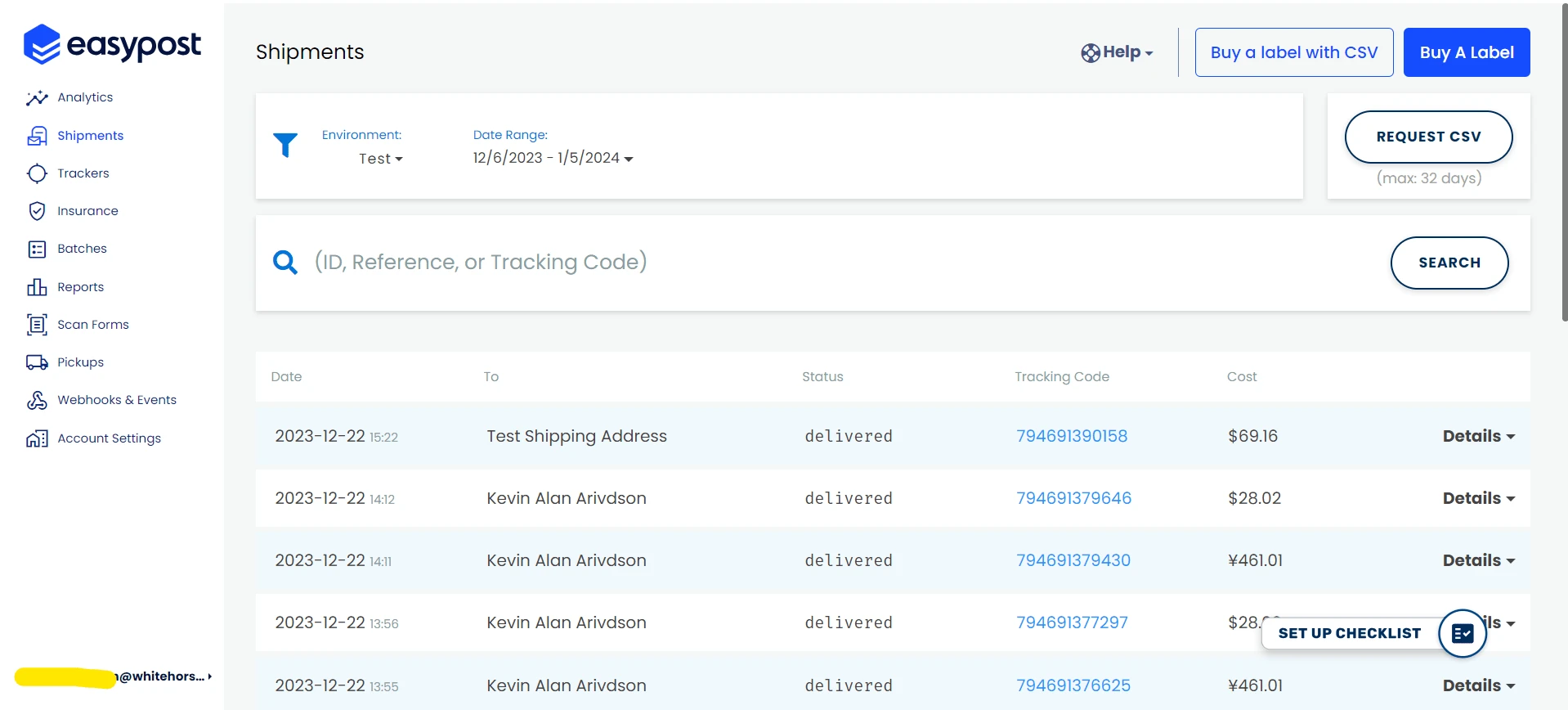Click the Shipments sidebar icon
The height and width of the screenshot is (710, 1568).
pos(37,136)
